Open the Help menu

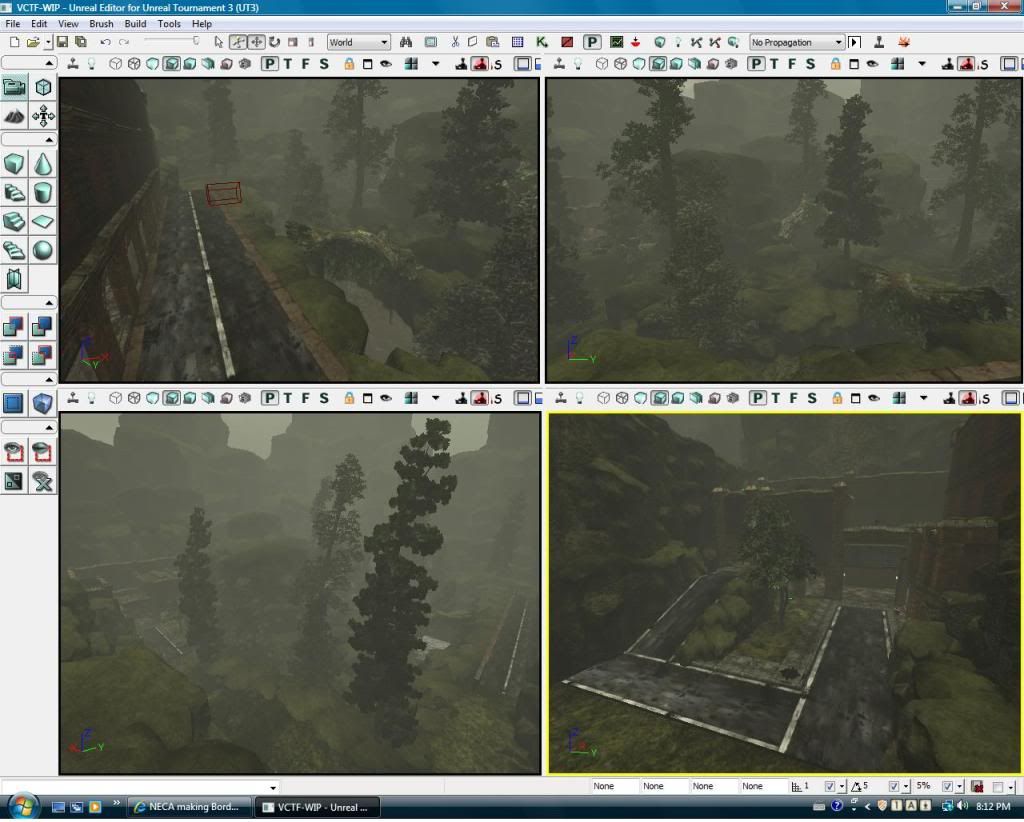click(x=202, y=24)
